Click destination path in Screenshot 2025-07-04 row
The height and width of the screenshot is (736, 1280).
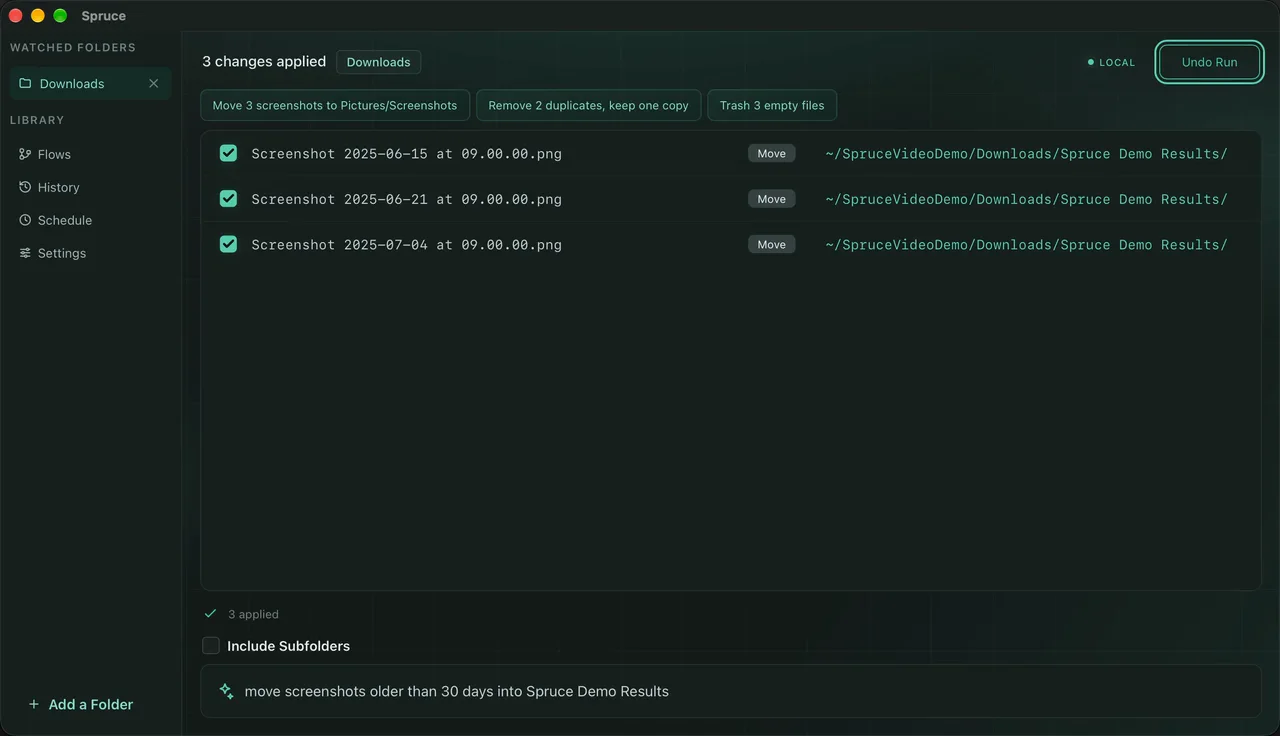(x=1026, y=244)
